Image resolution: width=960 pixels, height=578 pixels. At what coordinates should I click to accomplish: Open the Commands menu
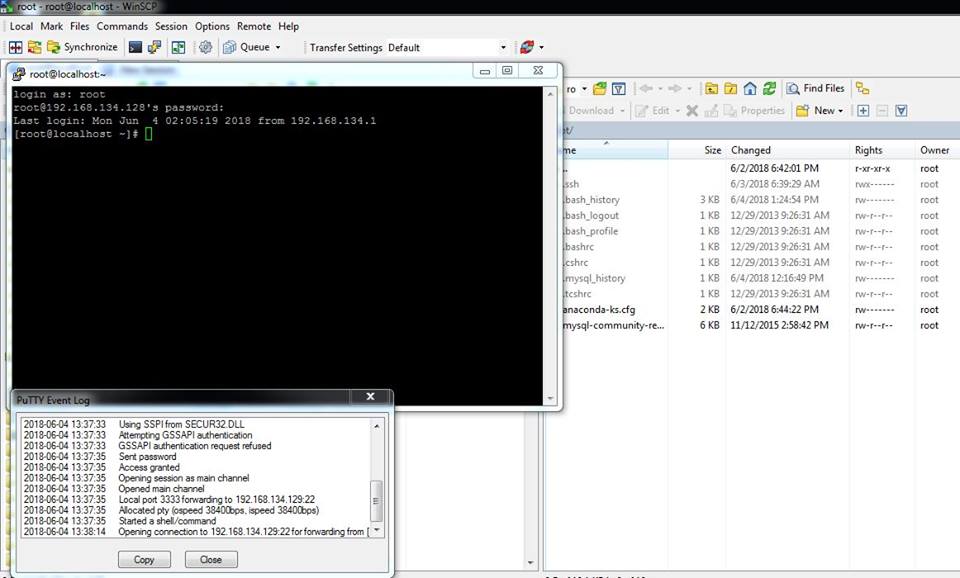(x=122, y=26)
